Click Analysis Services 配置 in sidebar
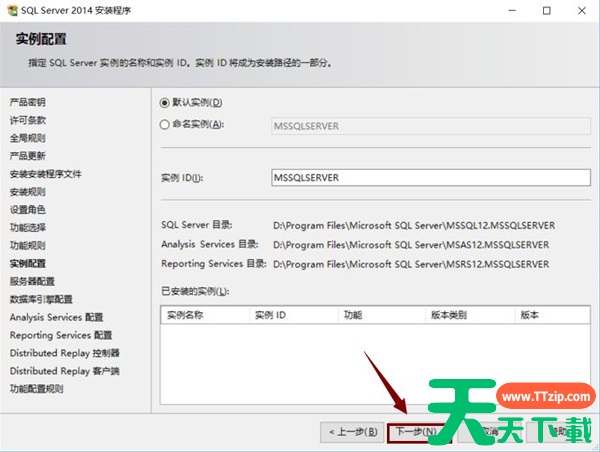Screen dimensions: 600x452 tap(56, 318)
